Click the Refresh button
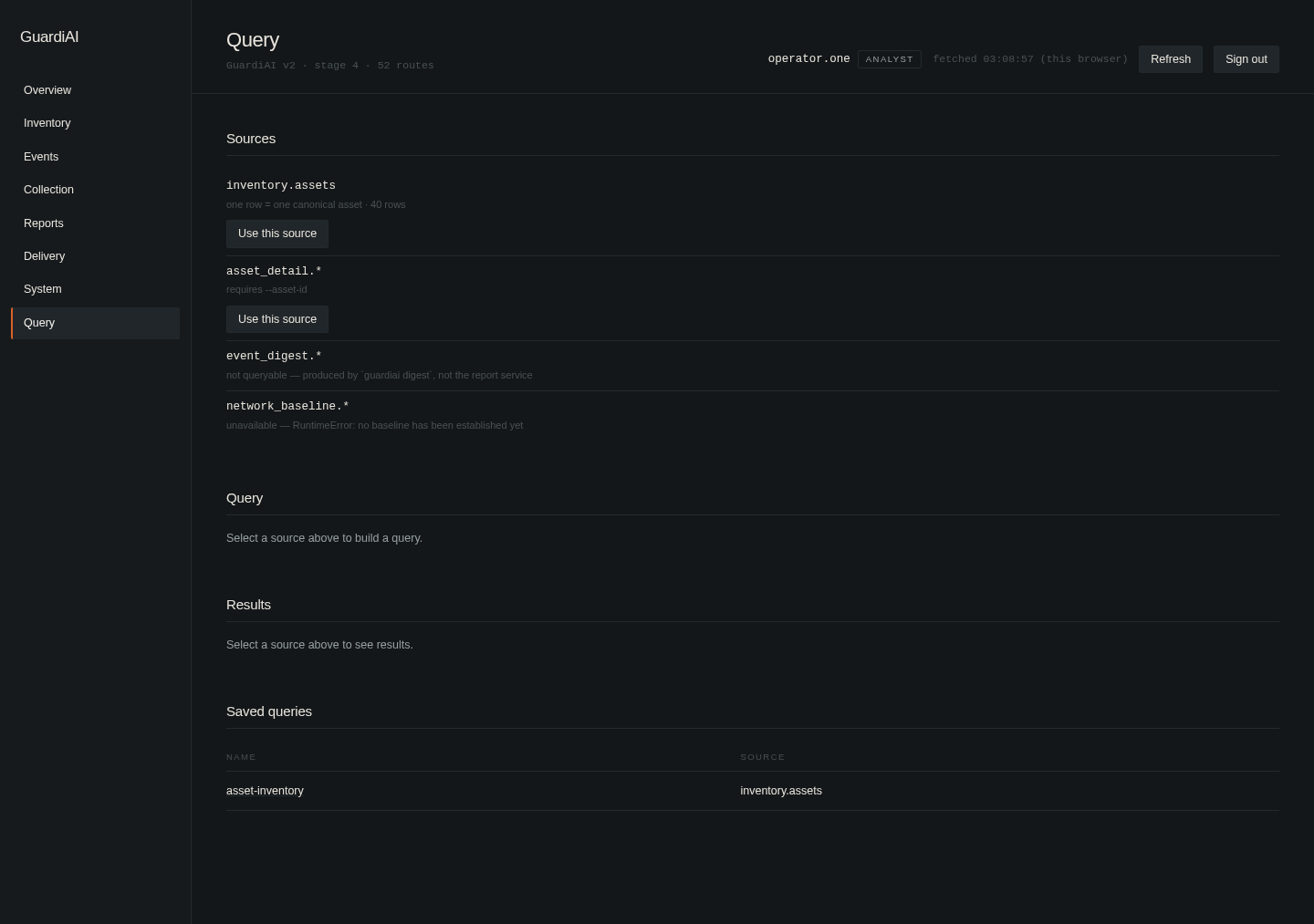This screenshot has width=1314, height=924. (x=1170, y=59)
